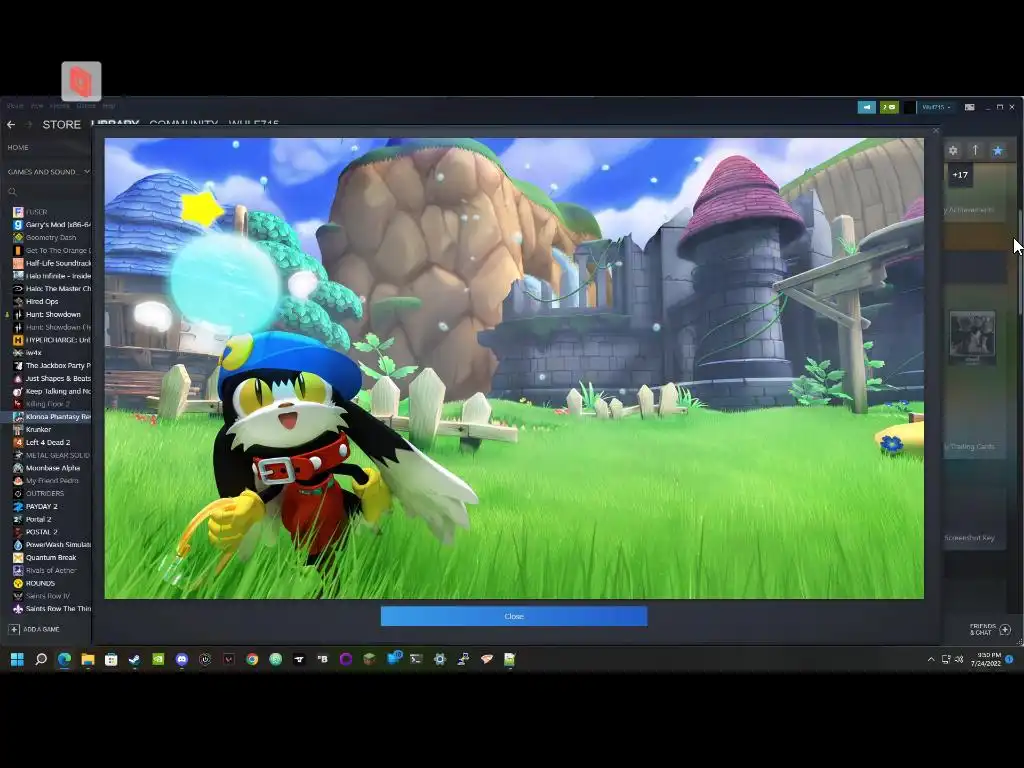Click the Left 4 Dead 2 icon
Image resolution: width=1024 pixels, height=768 pixels.
coord(18,442)
